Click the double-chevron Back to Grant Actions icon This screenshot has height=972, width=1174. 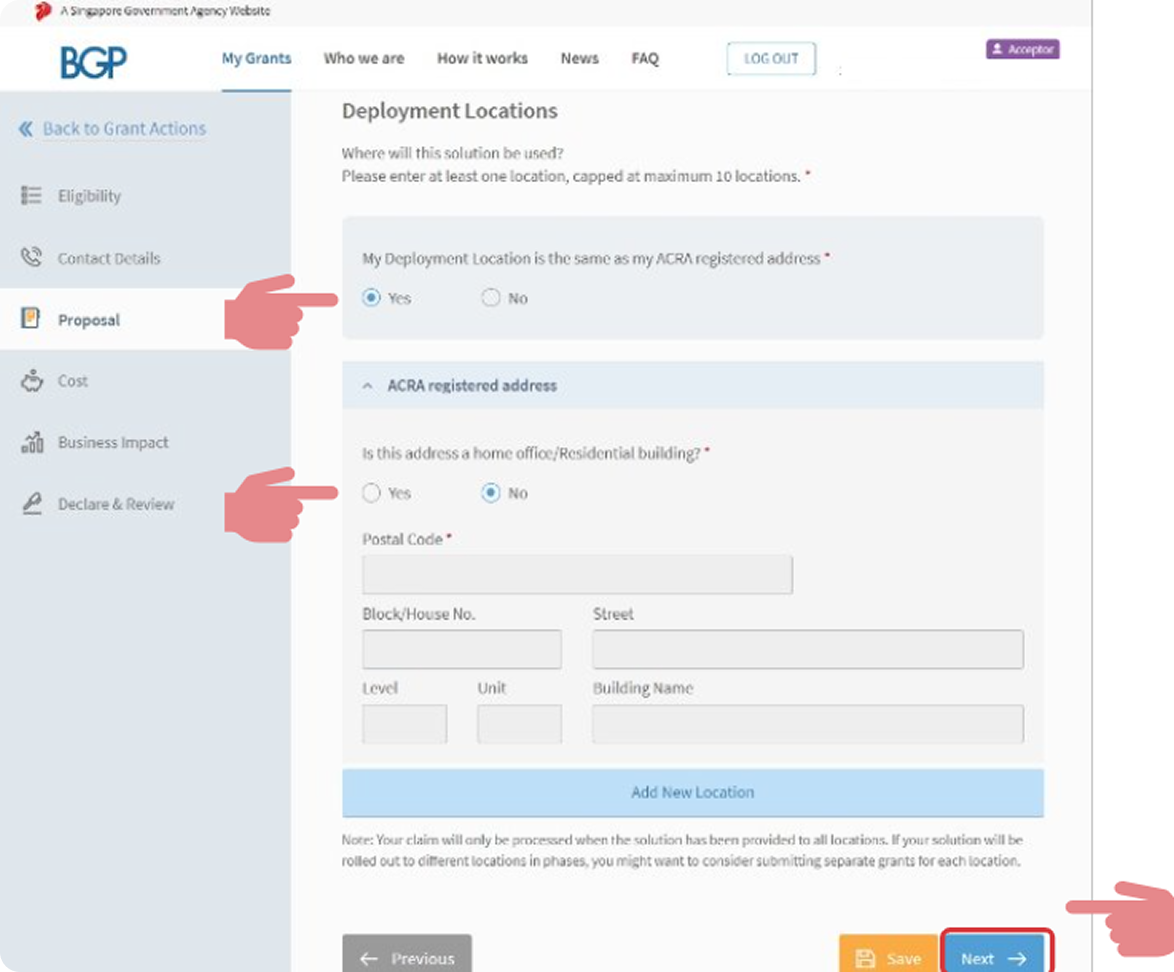click(x=26, y=129)
